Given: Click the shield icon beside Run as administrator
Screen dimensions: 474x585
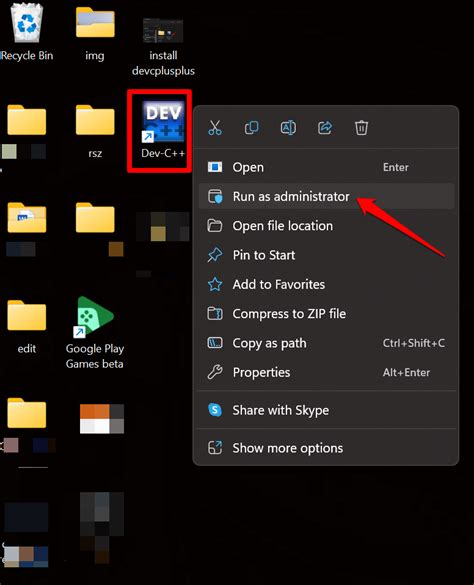Looking at the screenshot, I should [215, 196].
